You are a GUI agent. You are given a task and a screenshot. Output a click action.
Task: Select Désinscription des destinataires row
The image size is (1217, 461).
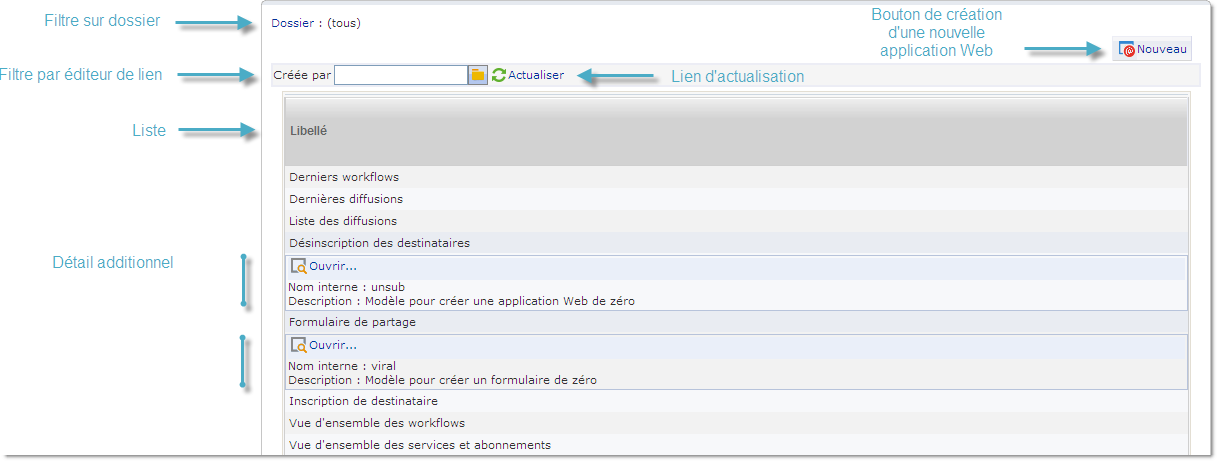point(736,243)
